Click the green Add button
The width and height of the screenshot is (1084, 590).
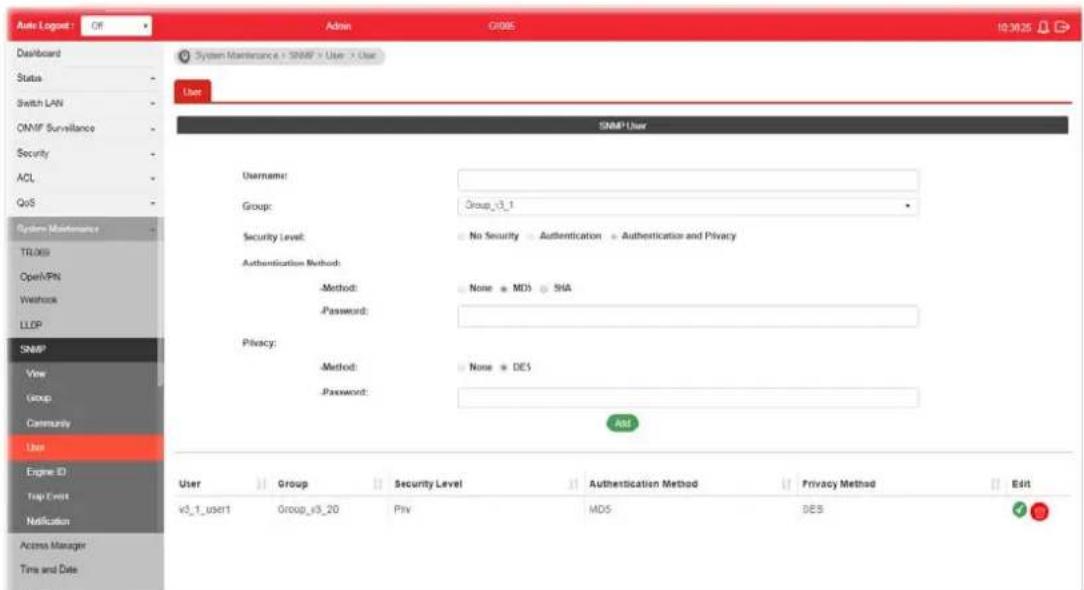tap(622, 423)
